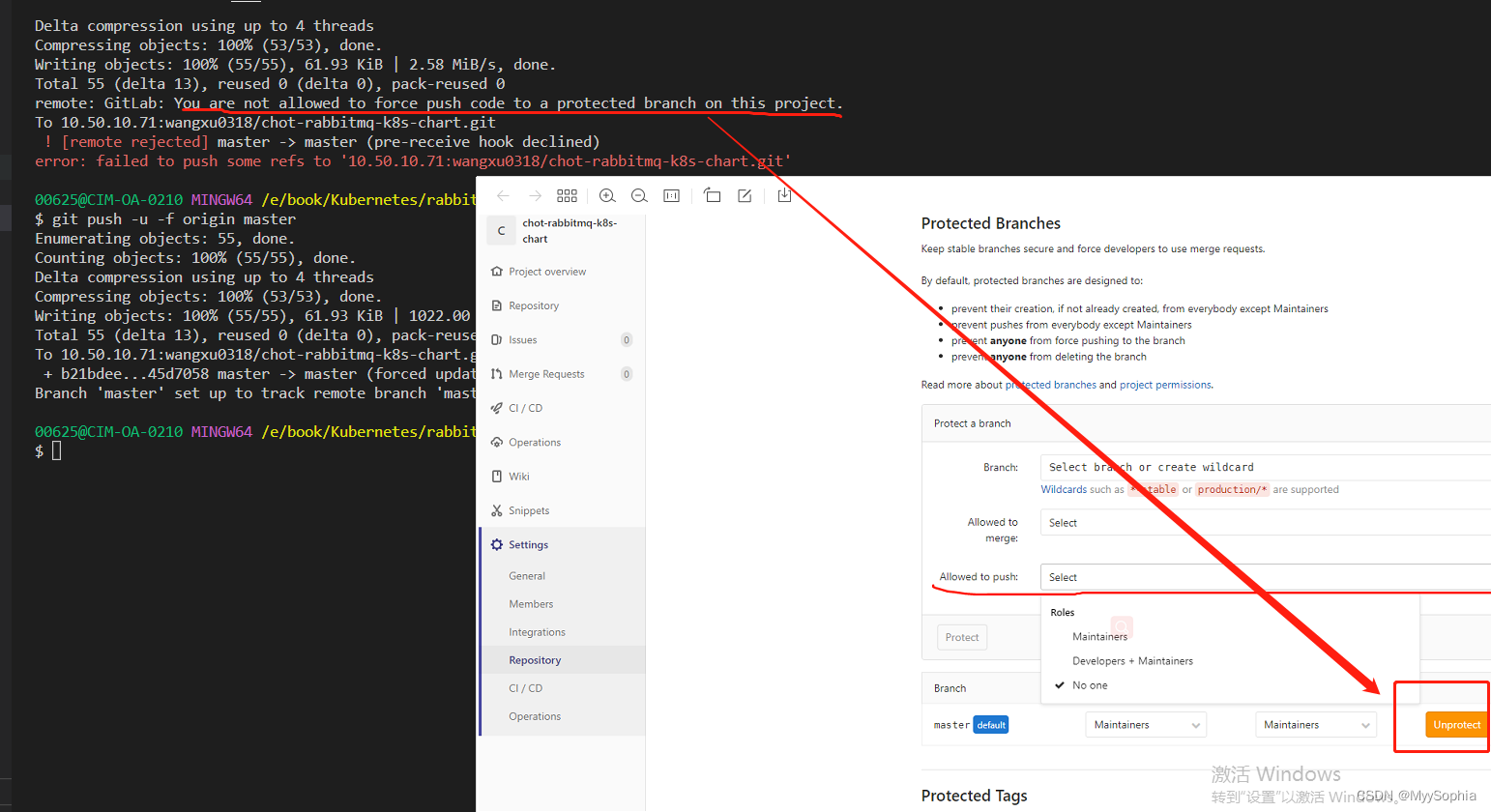Click the Protect button

click(x=962, y=637)
